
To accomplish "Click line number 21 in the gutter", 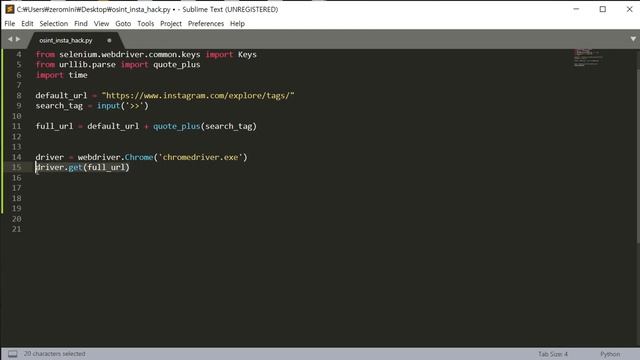I will pos(16,229).
